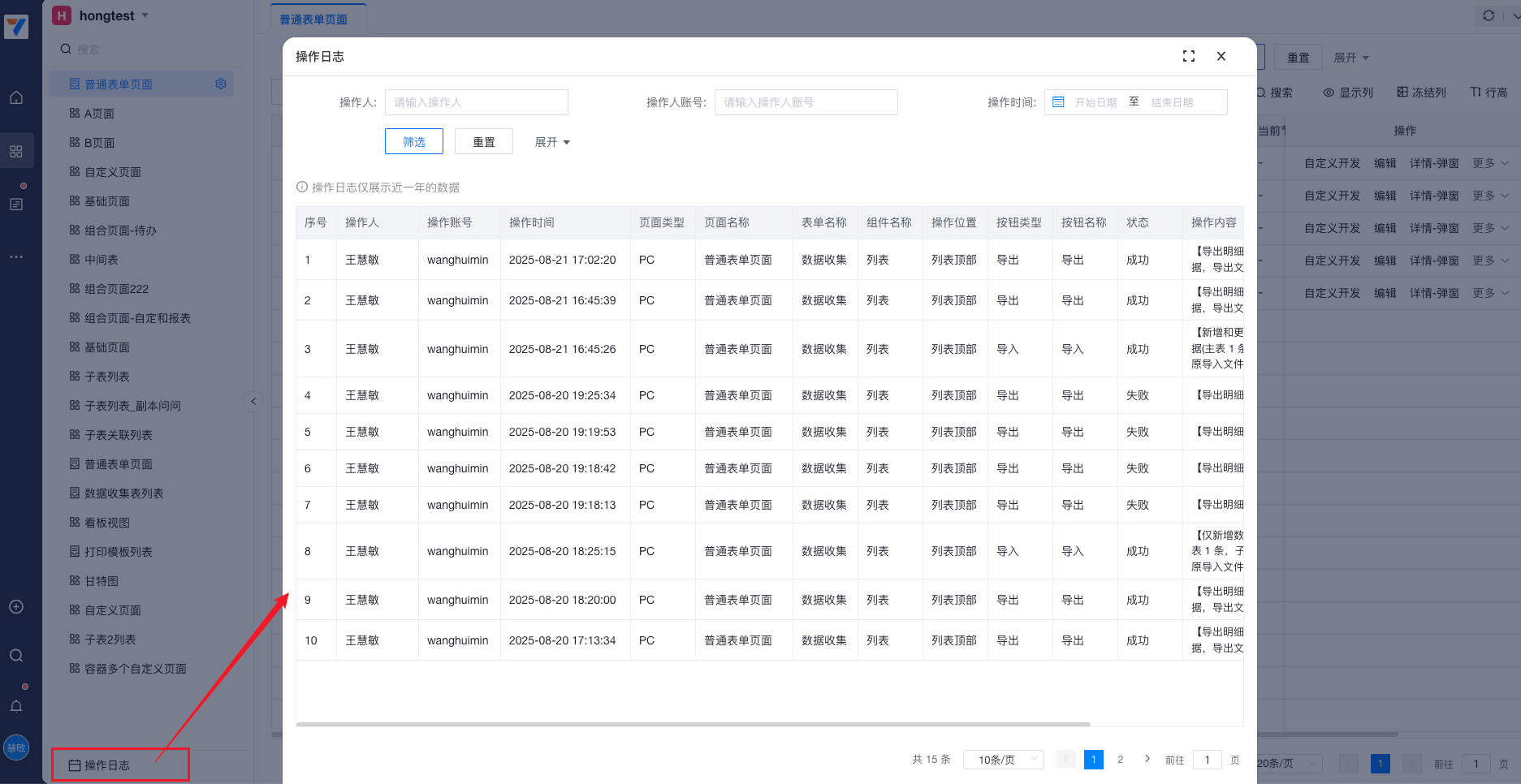Screen dimensions: 1521x784
Task: Click the three-dots more icon in rail
Action: pyautogui.click(x=16, y=256)
